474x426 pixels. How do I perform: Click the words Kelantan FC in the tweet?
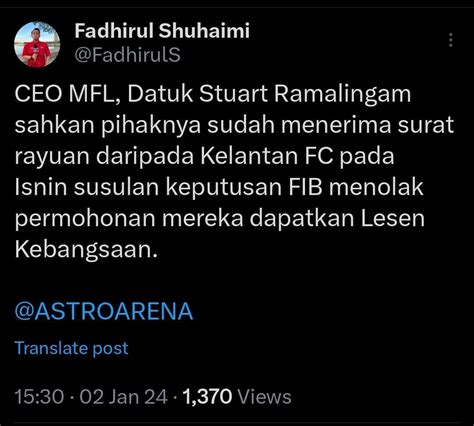[x=266, y=157]
